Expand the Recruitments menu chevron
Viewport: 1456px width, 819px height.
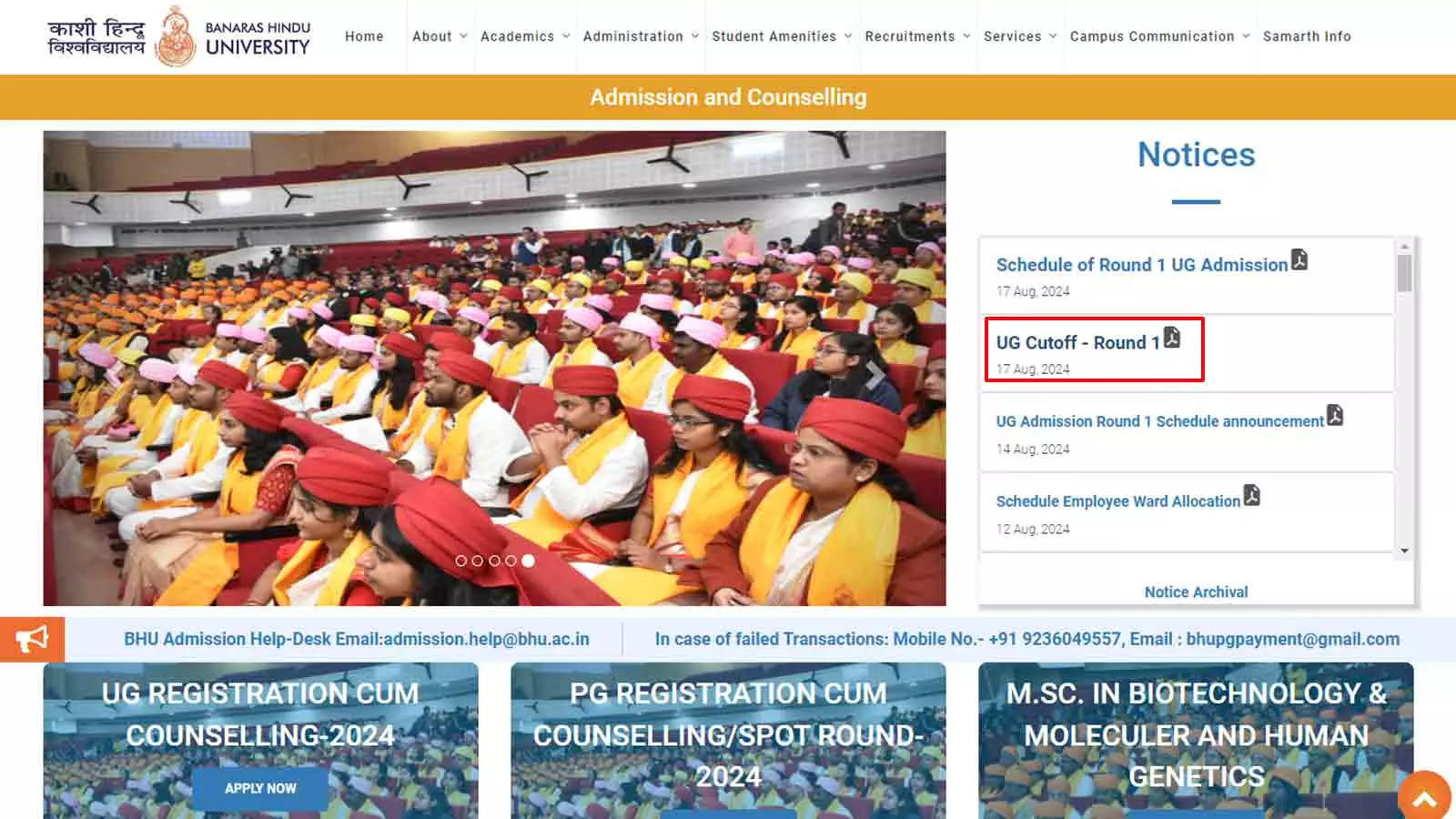(x=966, y=36)
